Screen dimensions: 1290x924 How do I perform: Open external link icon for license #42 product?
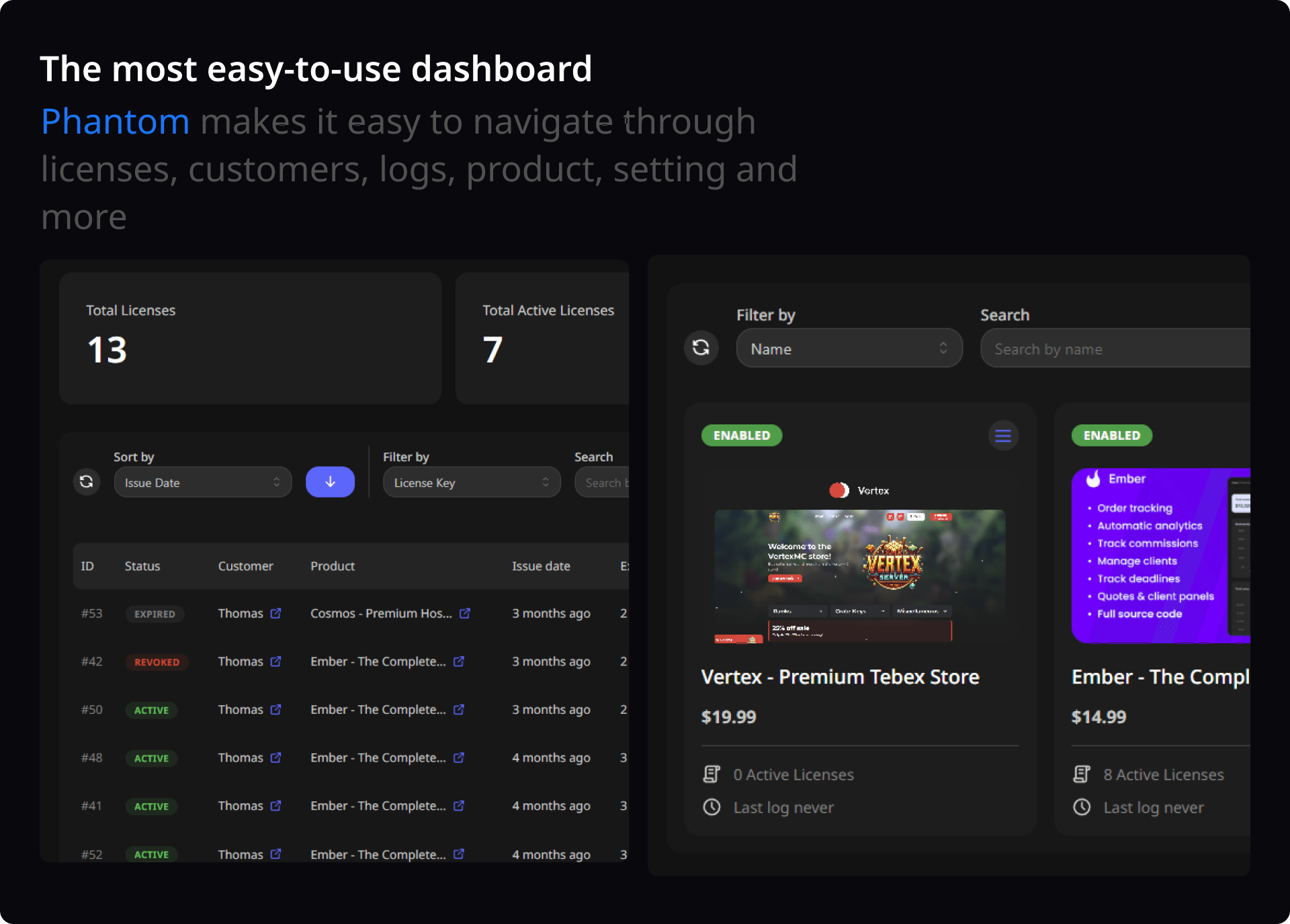(459, 661)
